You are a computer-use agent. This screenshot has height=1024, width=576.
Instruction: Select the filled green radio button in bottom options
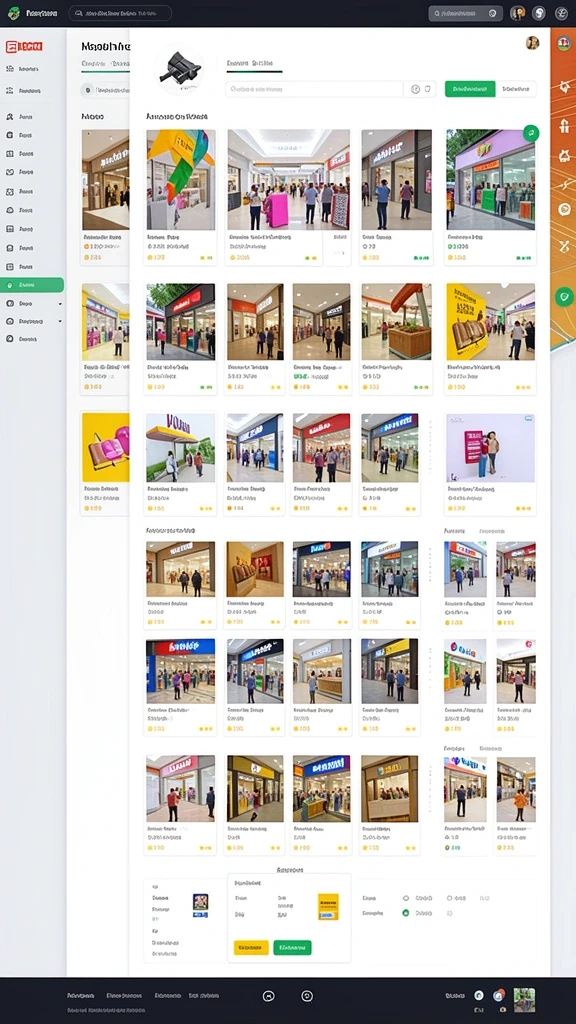click(406, 912)
